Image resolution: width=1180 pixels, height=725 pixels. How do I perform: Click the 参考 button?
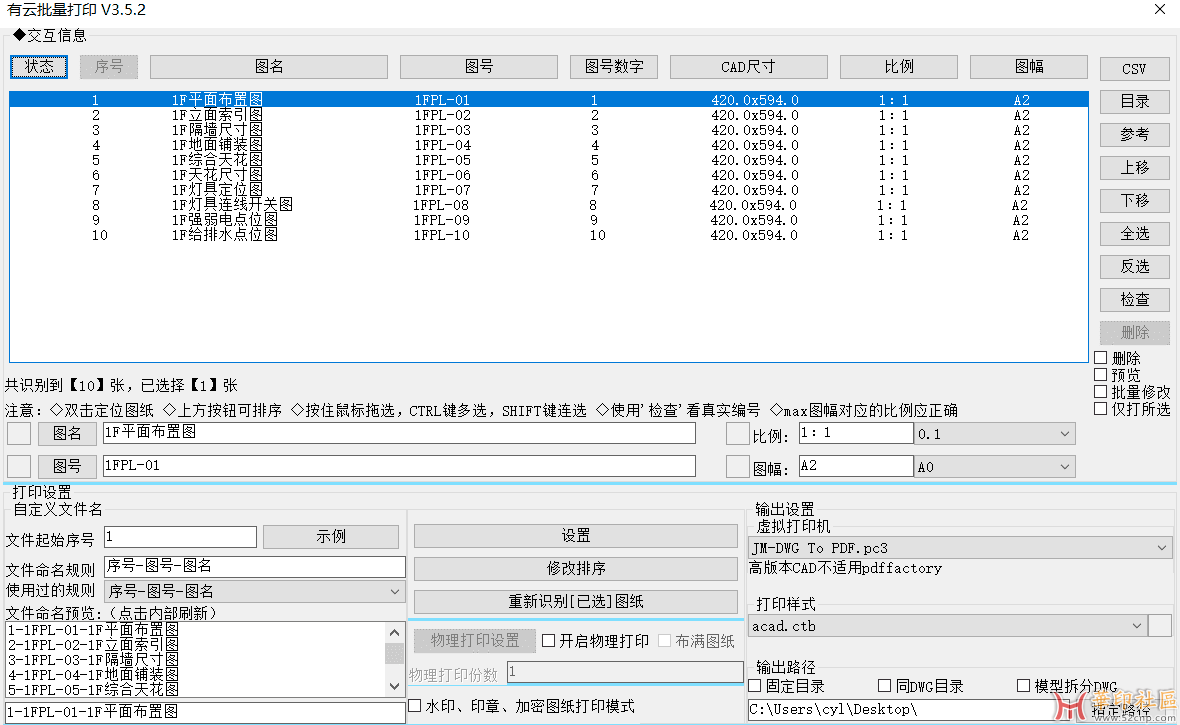tap(1134, 135)
